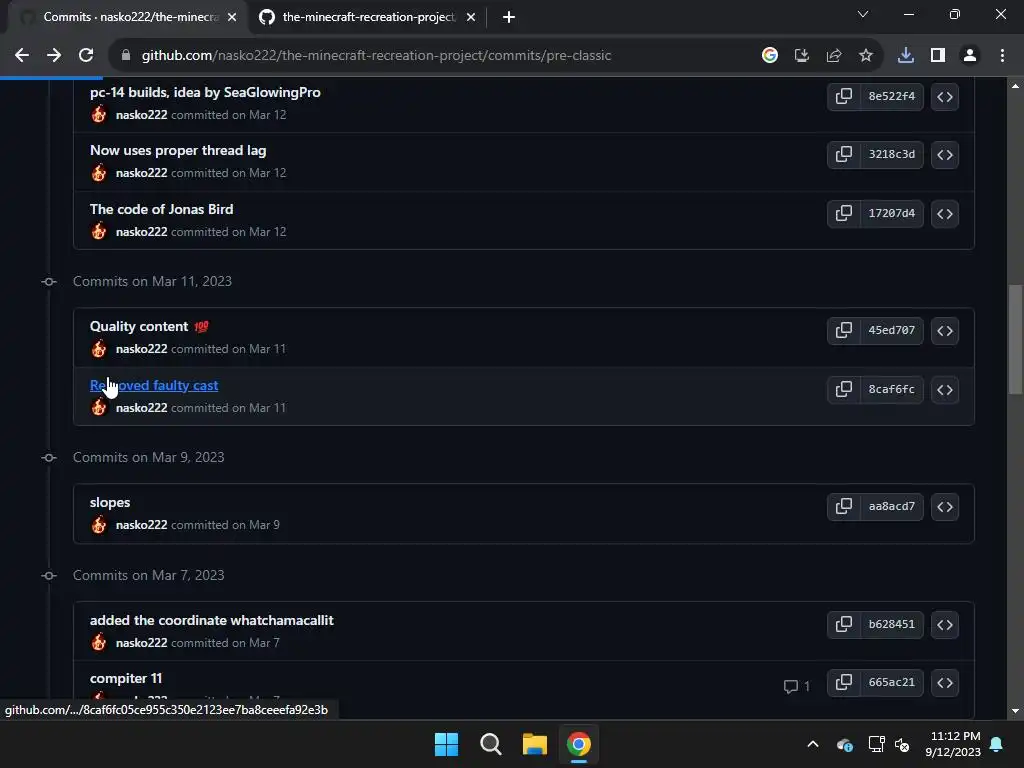Open nasko222 profile on slopes commit
This screenshot has height=768, width=1024.
coord(141,525)
